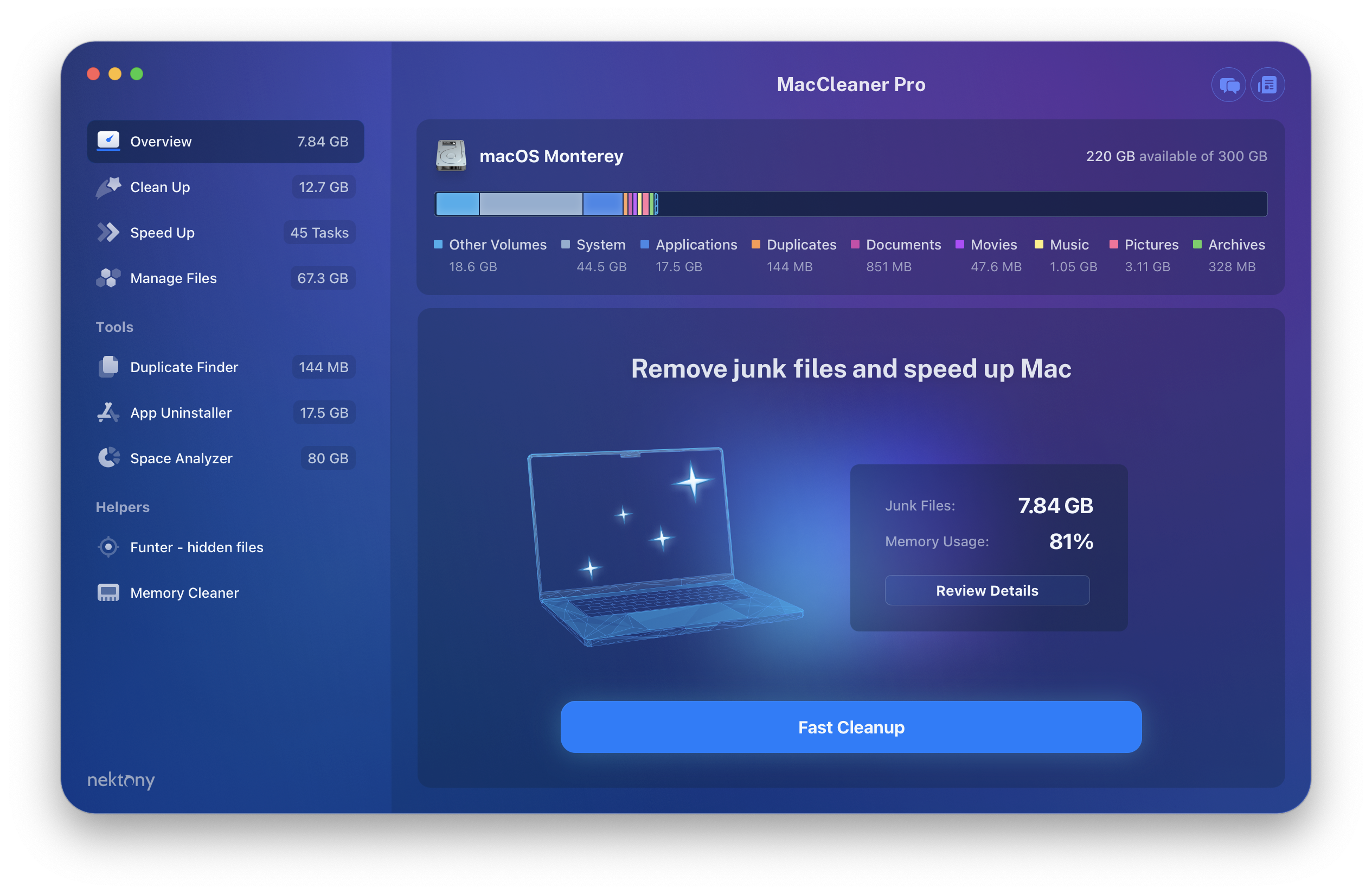This screenshot has width=1372, height=894.
Task: Open the feedback chat bubble icon
Action: point(1228,84)
